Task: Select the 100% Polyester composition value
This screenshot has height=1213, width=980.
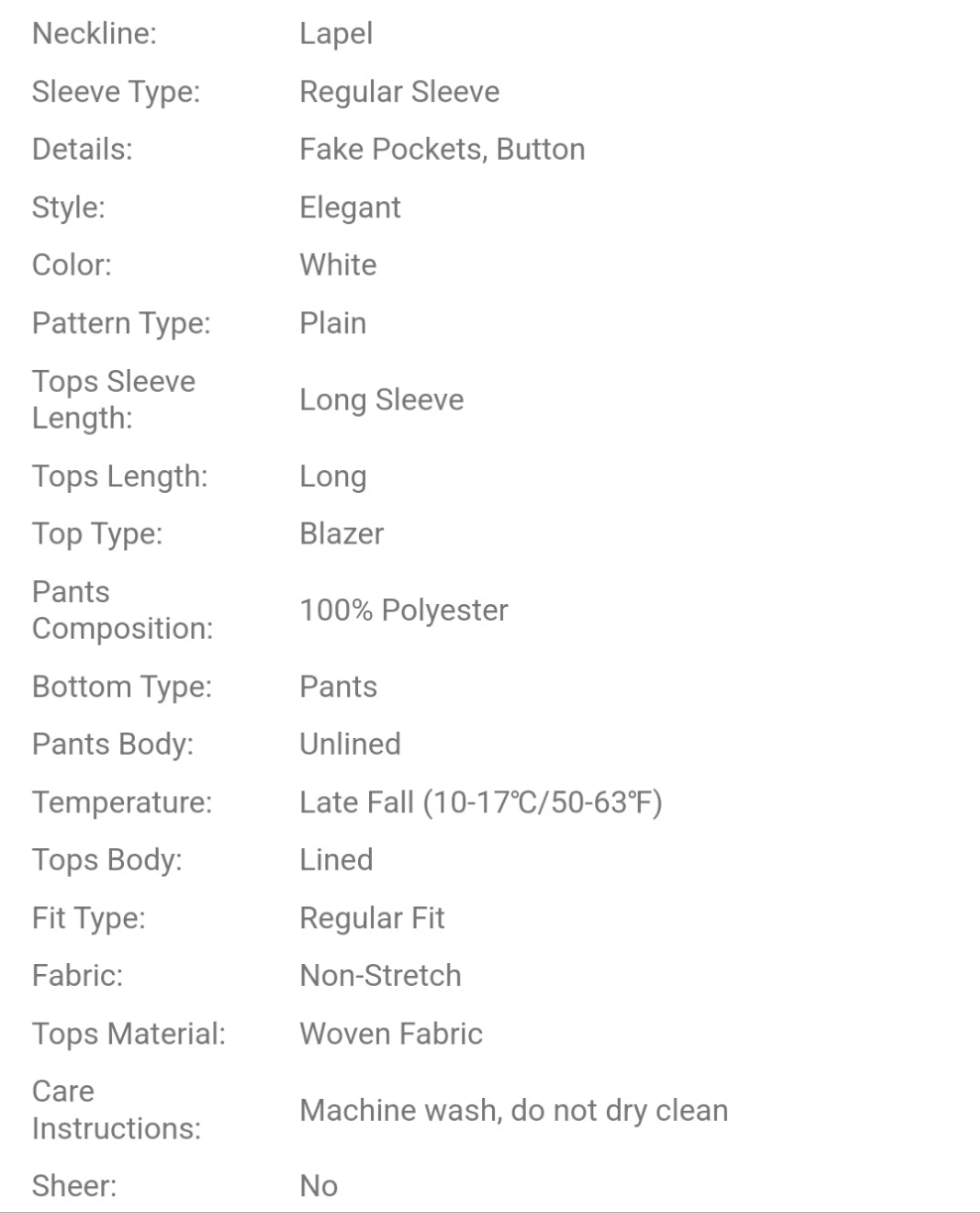Action: pyautogui.click(x=404, y=611)
